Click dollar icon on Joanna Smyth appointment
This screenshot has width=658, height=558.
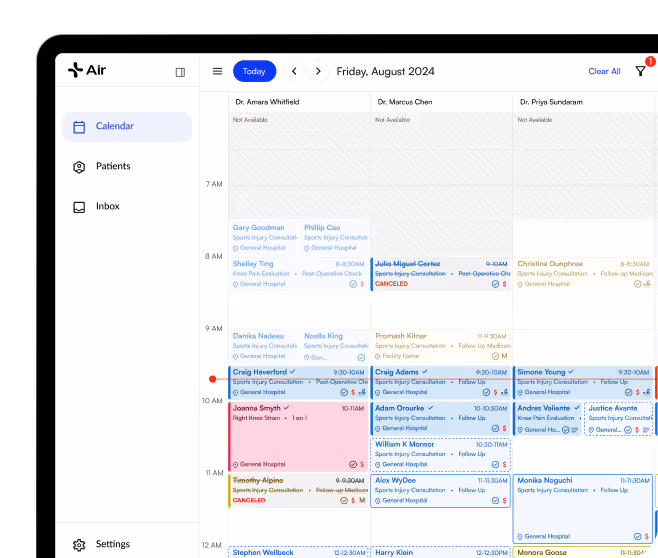click(x=362, y=464)
